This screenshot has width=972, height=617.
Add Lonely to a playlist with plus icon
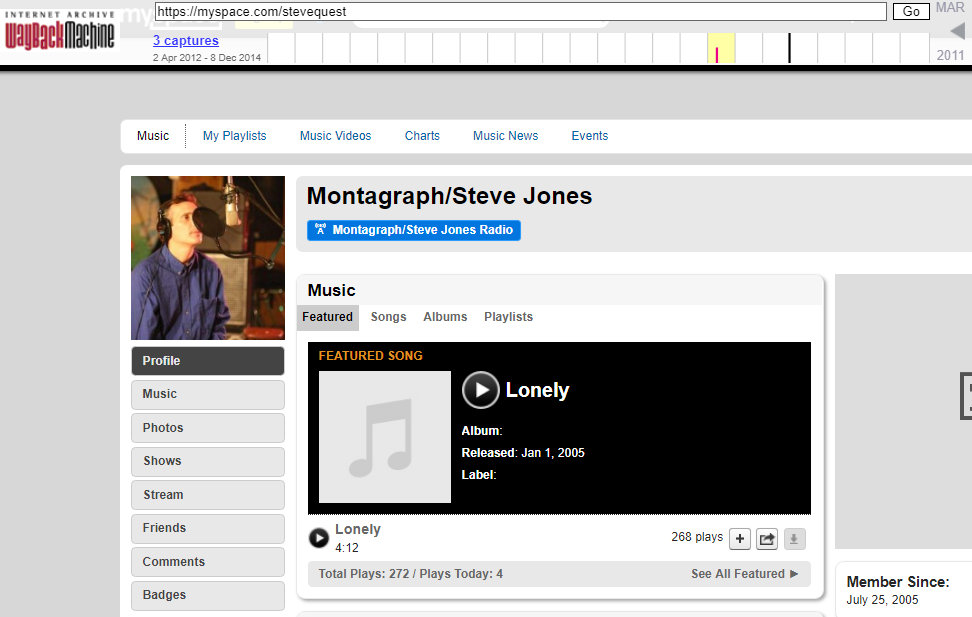click(740, 539)
